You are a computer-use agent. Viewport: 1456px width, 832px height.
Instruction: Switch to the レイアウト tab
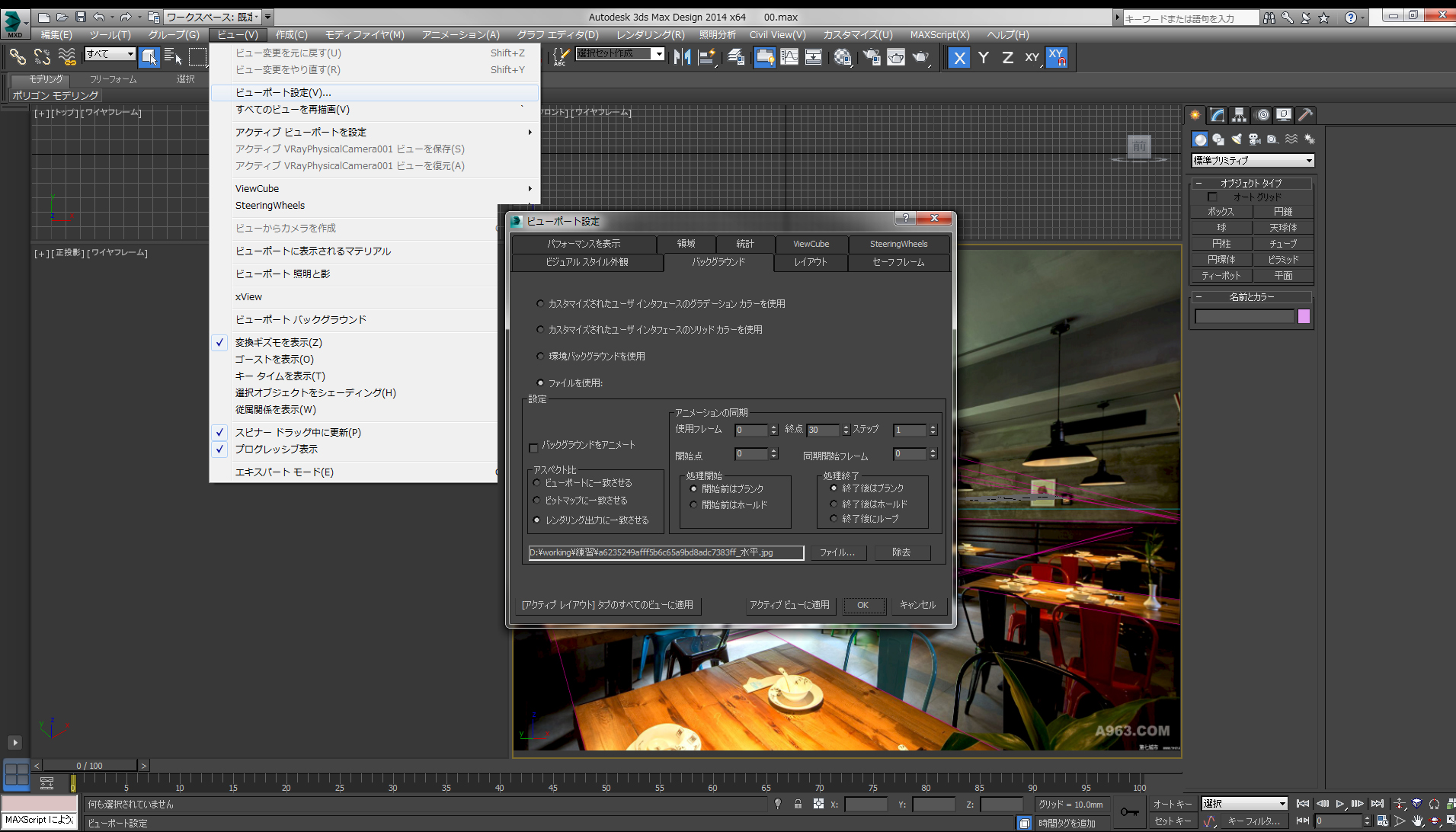point(810,262)
